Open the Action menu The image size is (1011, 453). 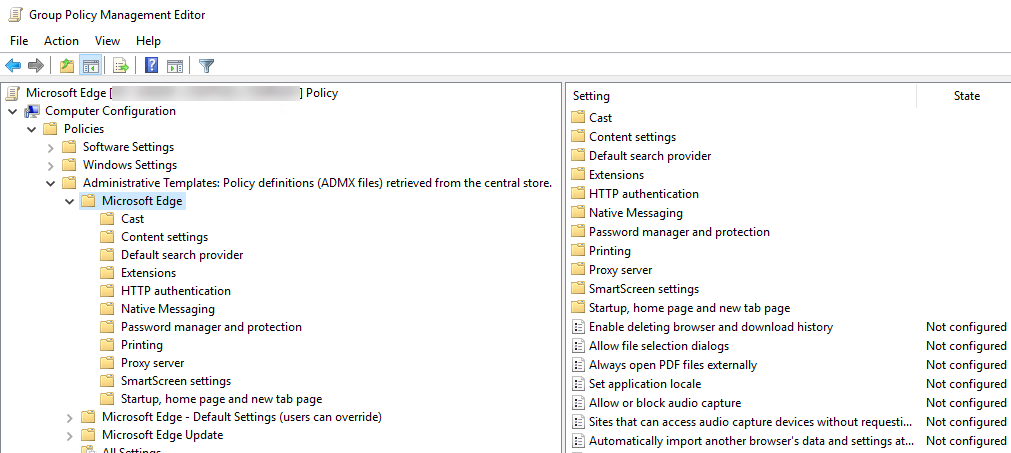[x=61, y=41]
